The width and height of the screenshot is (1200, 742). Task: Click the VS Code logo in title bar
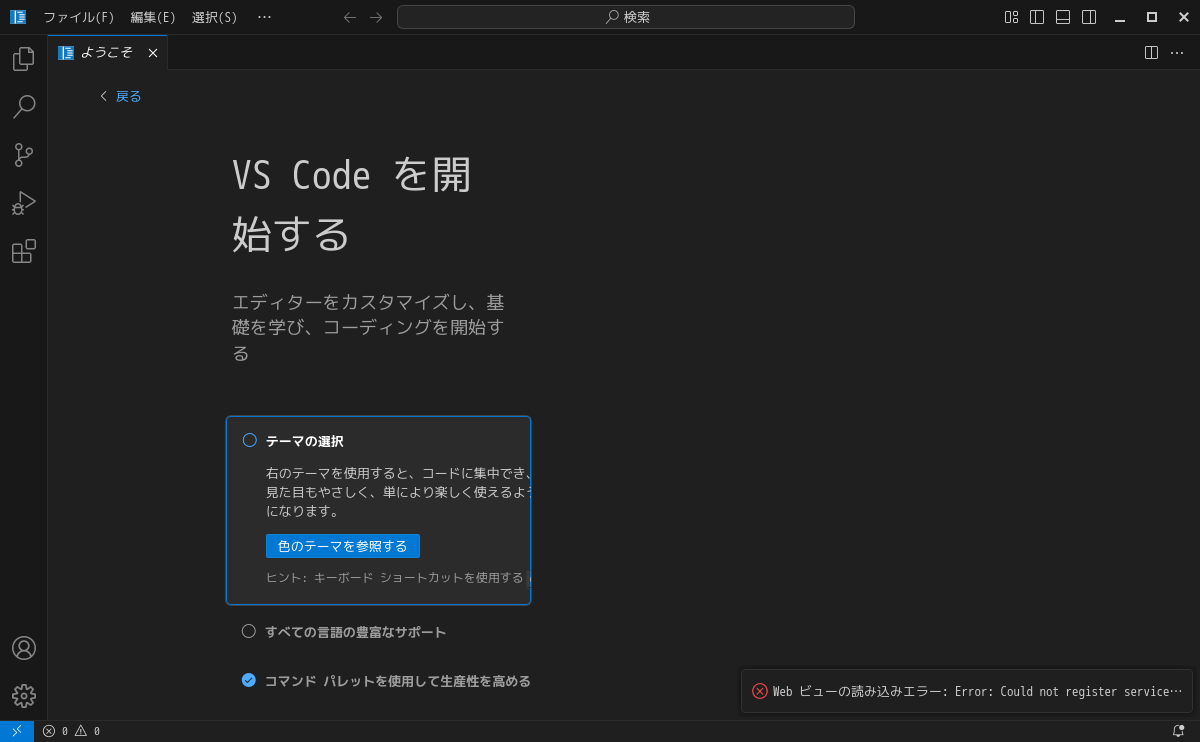tap(18, 17)
